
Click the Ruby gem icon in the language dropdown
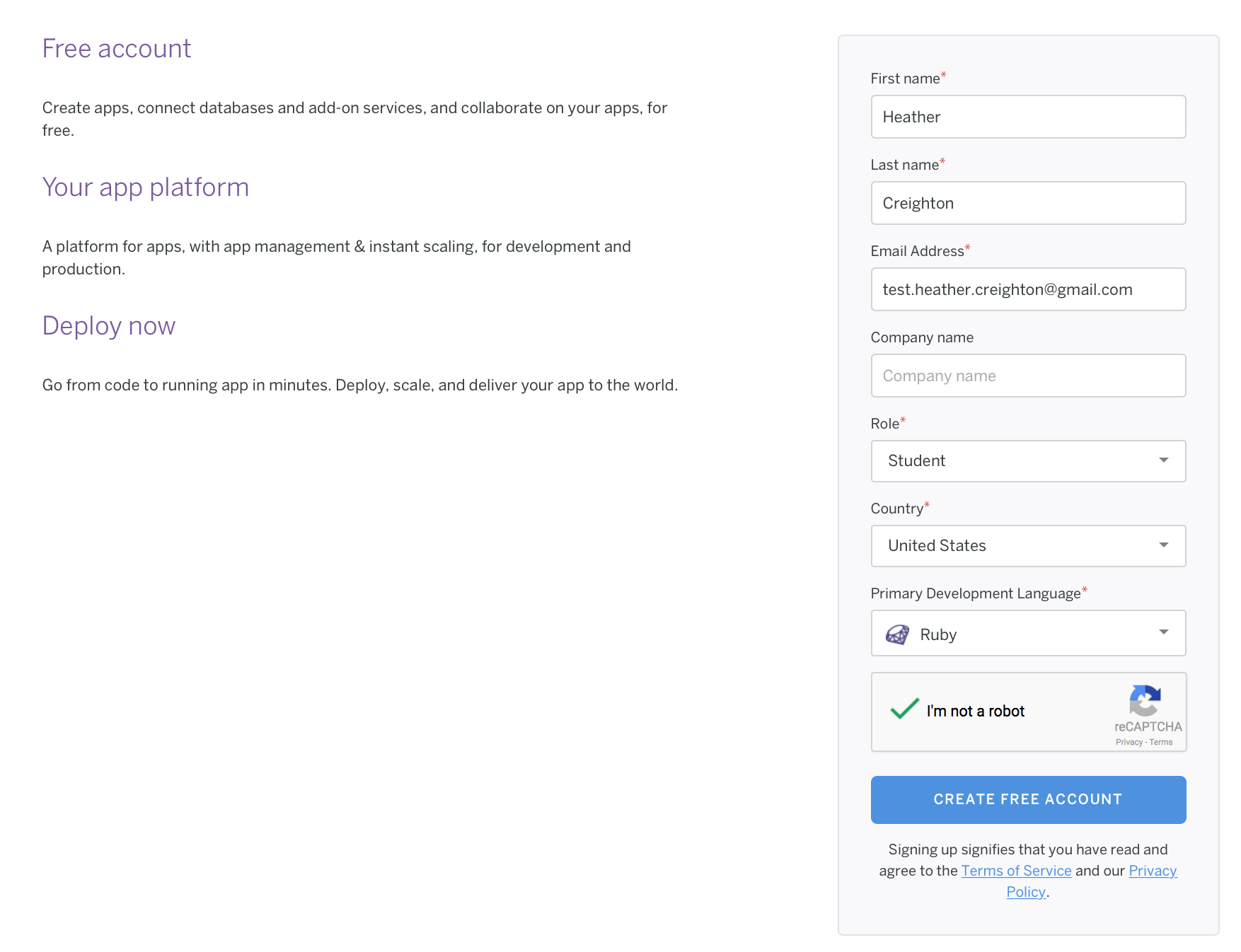[x=897, y=634]
